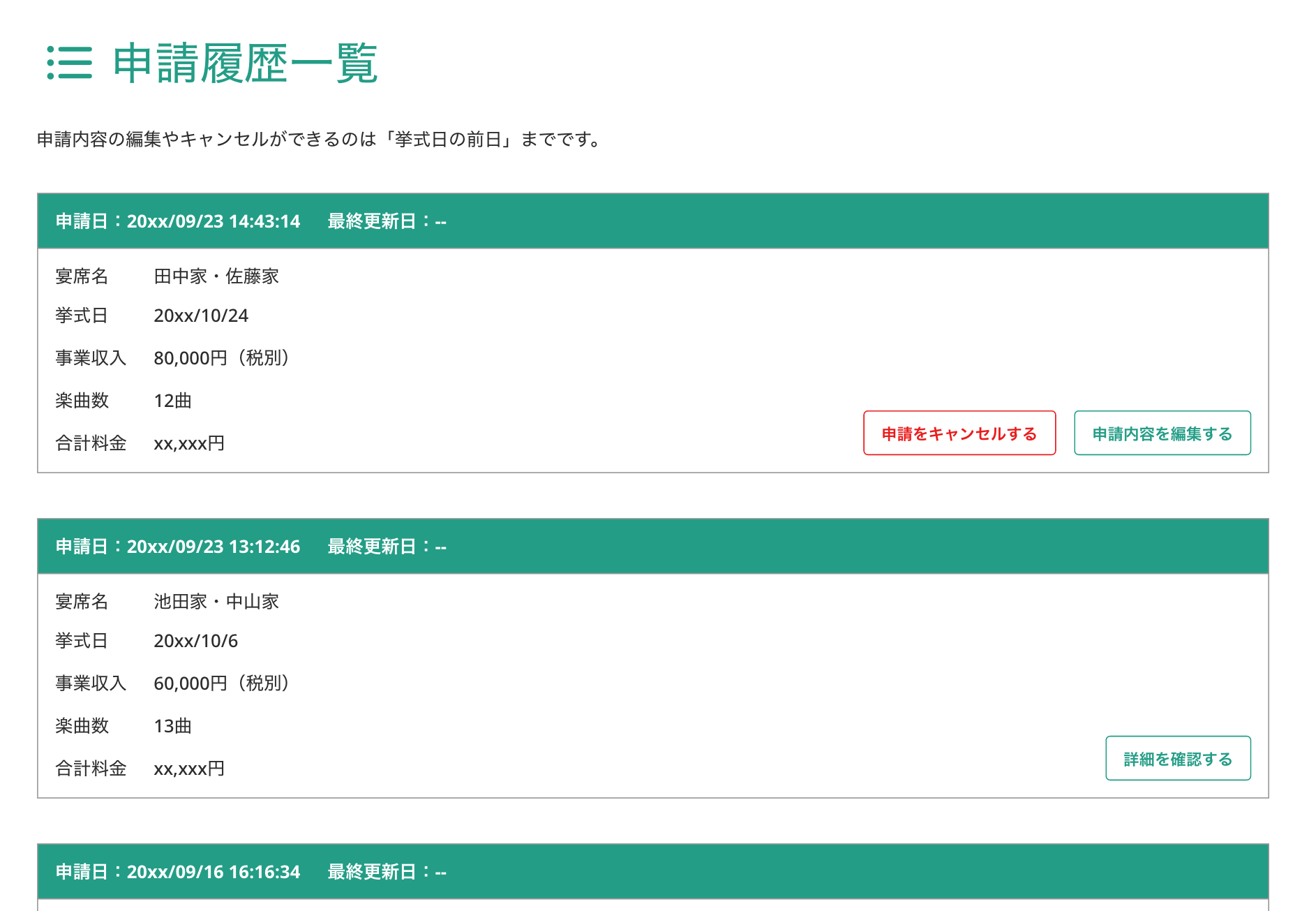Select the 田中家・佐藤家 banquet name
The height and width of the screenshot is (911, 1316).
[216, 276]
